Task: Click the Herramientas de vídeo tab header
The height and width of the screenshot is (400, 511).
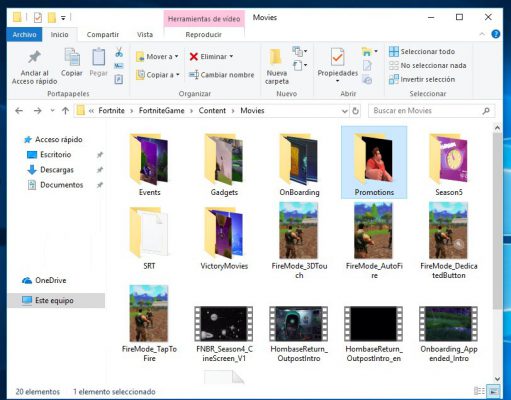Action: 204,19
